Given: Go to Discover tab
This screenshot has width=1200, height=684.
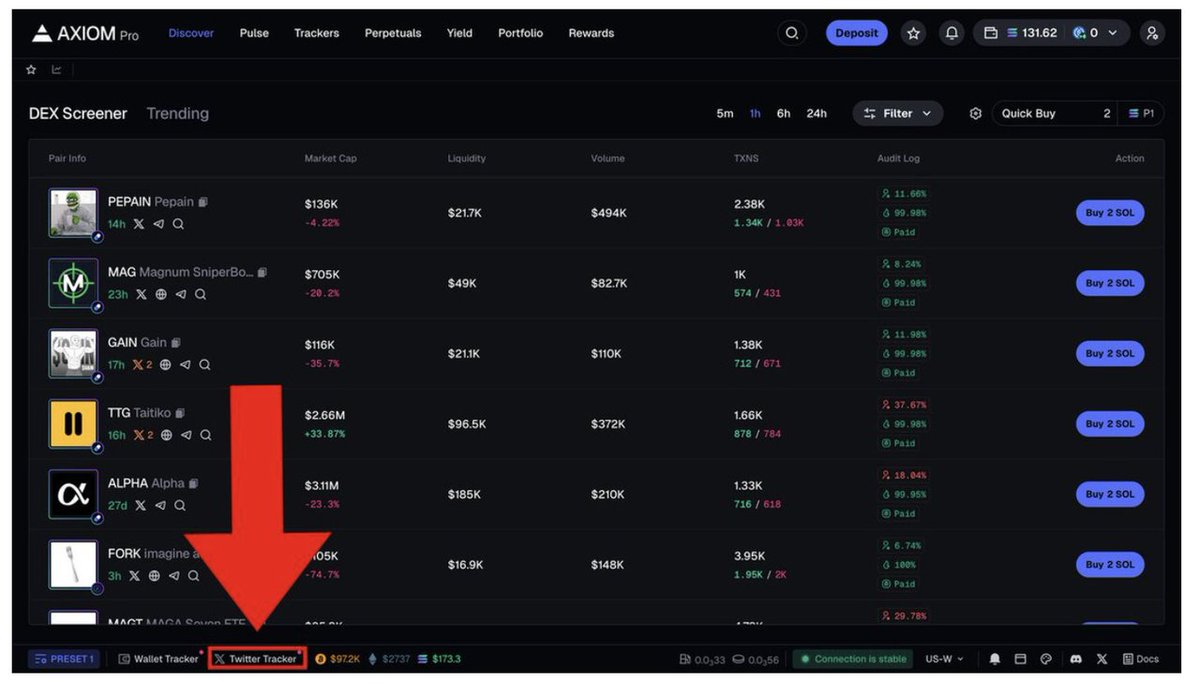Looking at the screenshot, I should click(x=191, y=33).
